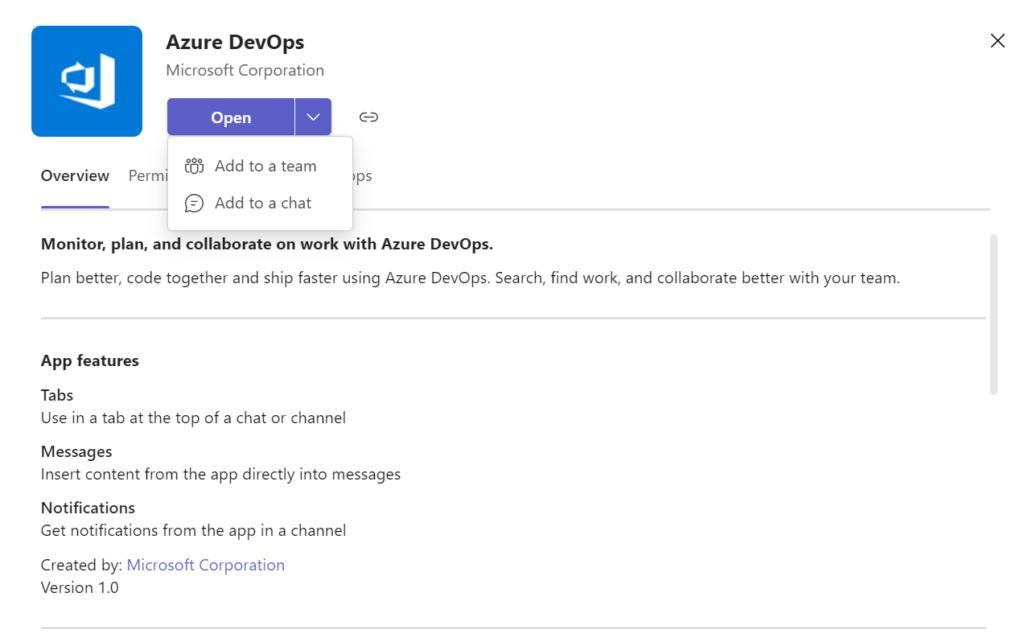The height and width of the screenshot is (634, 1024).
Task: Click the Notifications feature heading
Action: (88, 507)
